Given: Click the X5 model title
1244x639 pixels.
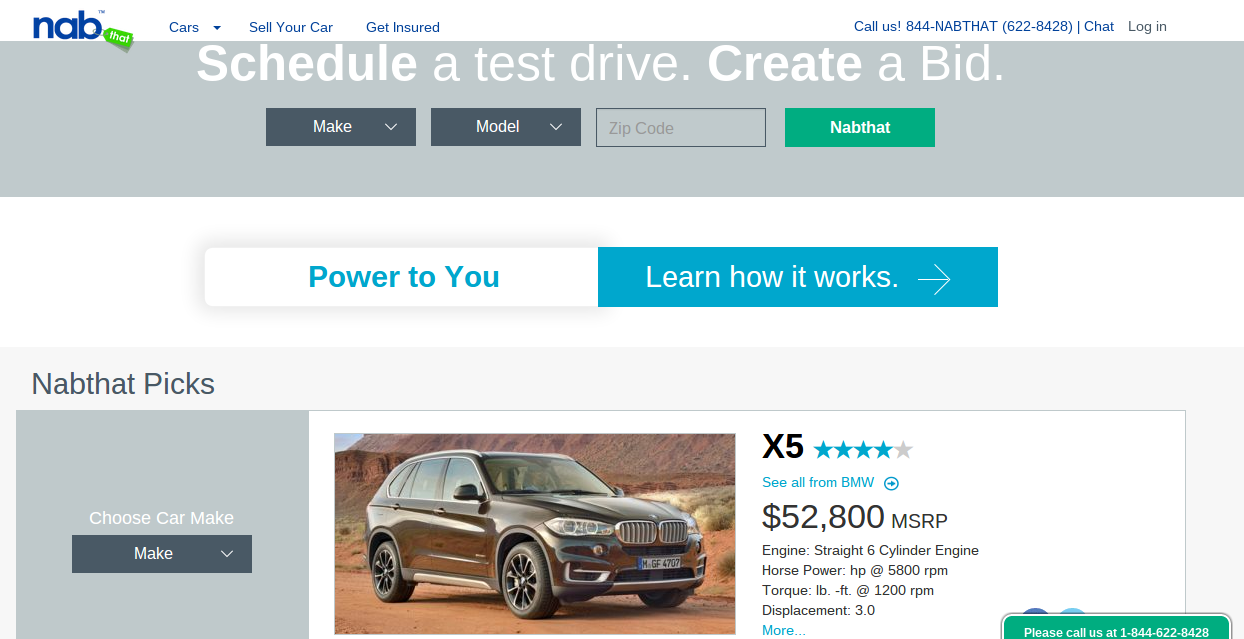Looking at the screenshot, I should pos(783,446).
